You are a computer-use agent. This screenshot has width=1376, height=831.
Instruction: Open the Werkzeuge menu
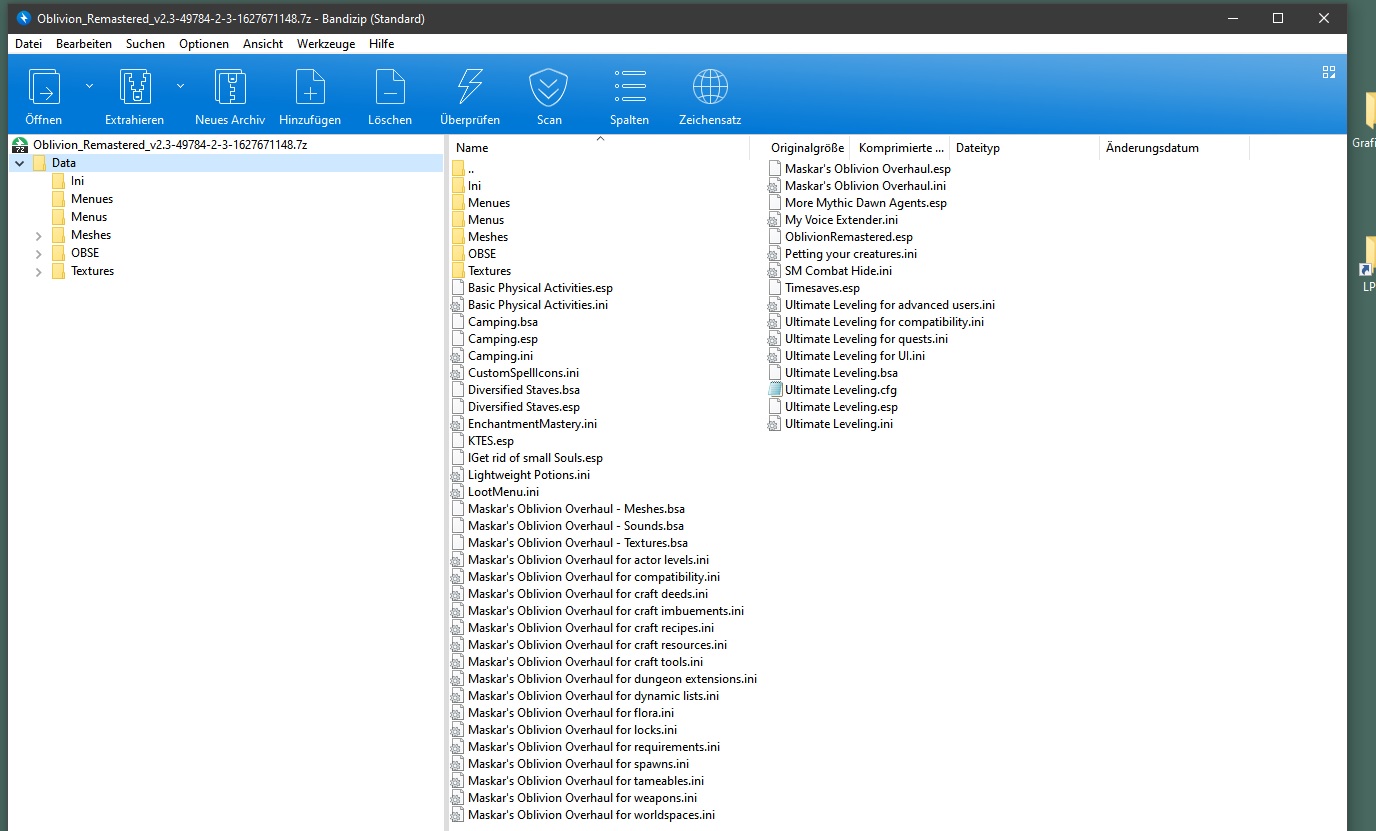pos(326,44)
